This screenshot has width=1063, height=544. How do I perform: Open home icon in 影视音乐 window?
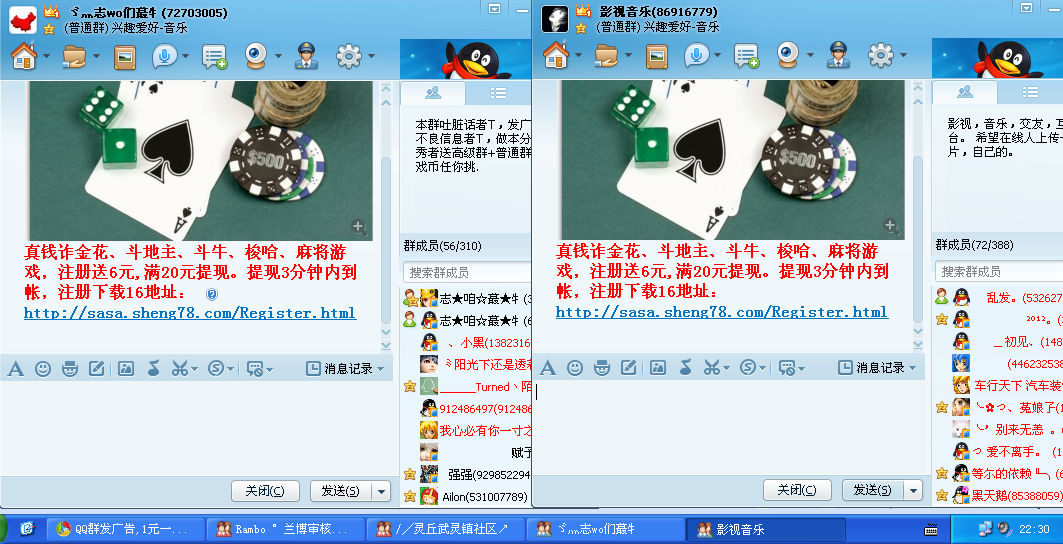(x=556, y=56)
